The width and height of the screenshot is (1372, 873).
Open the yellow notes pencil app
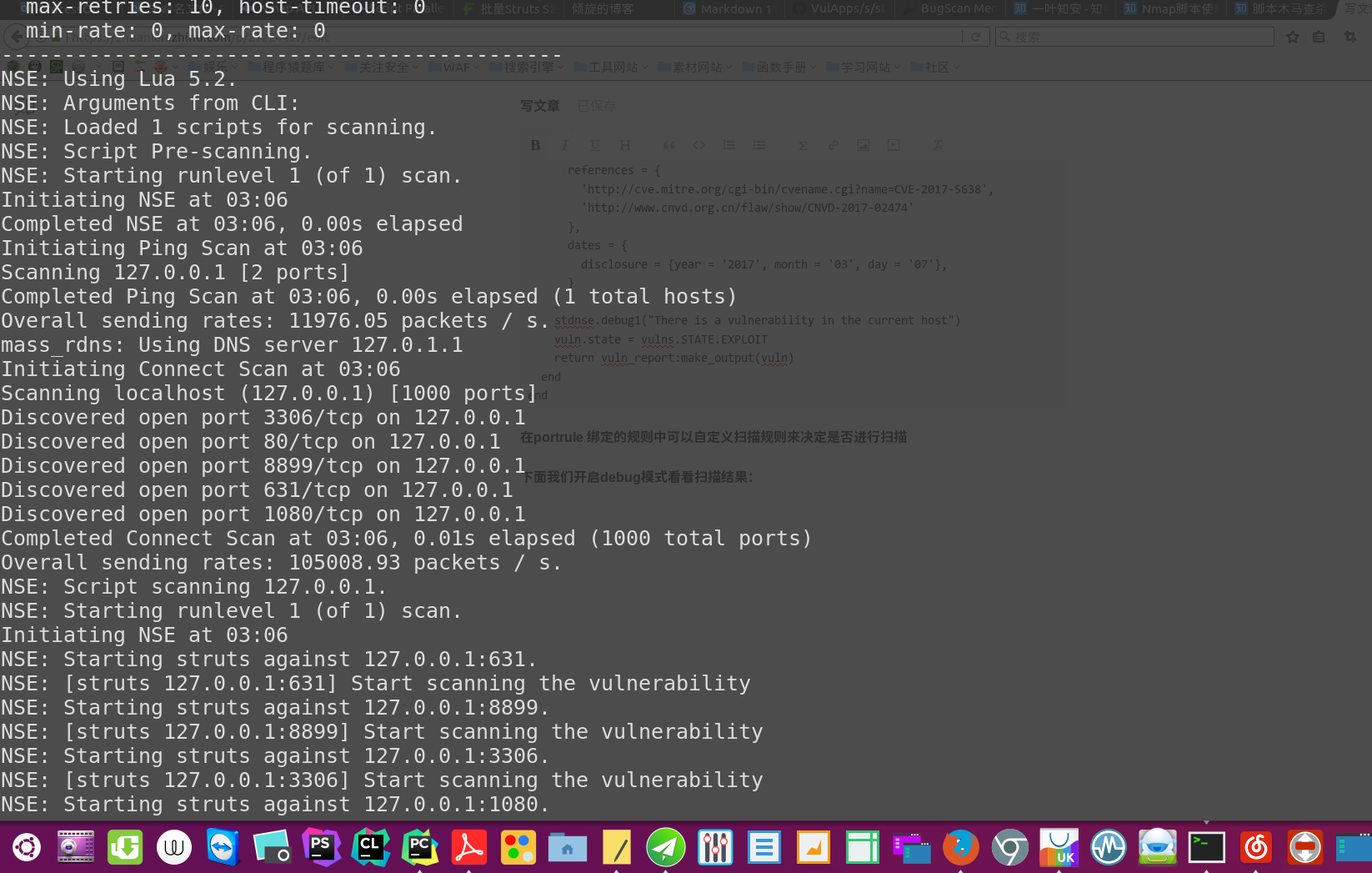(x=616, y=848)
